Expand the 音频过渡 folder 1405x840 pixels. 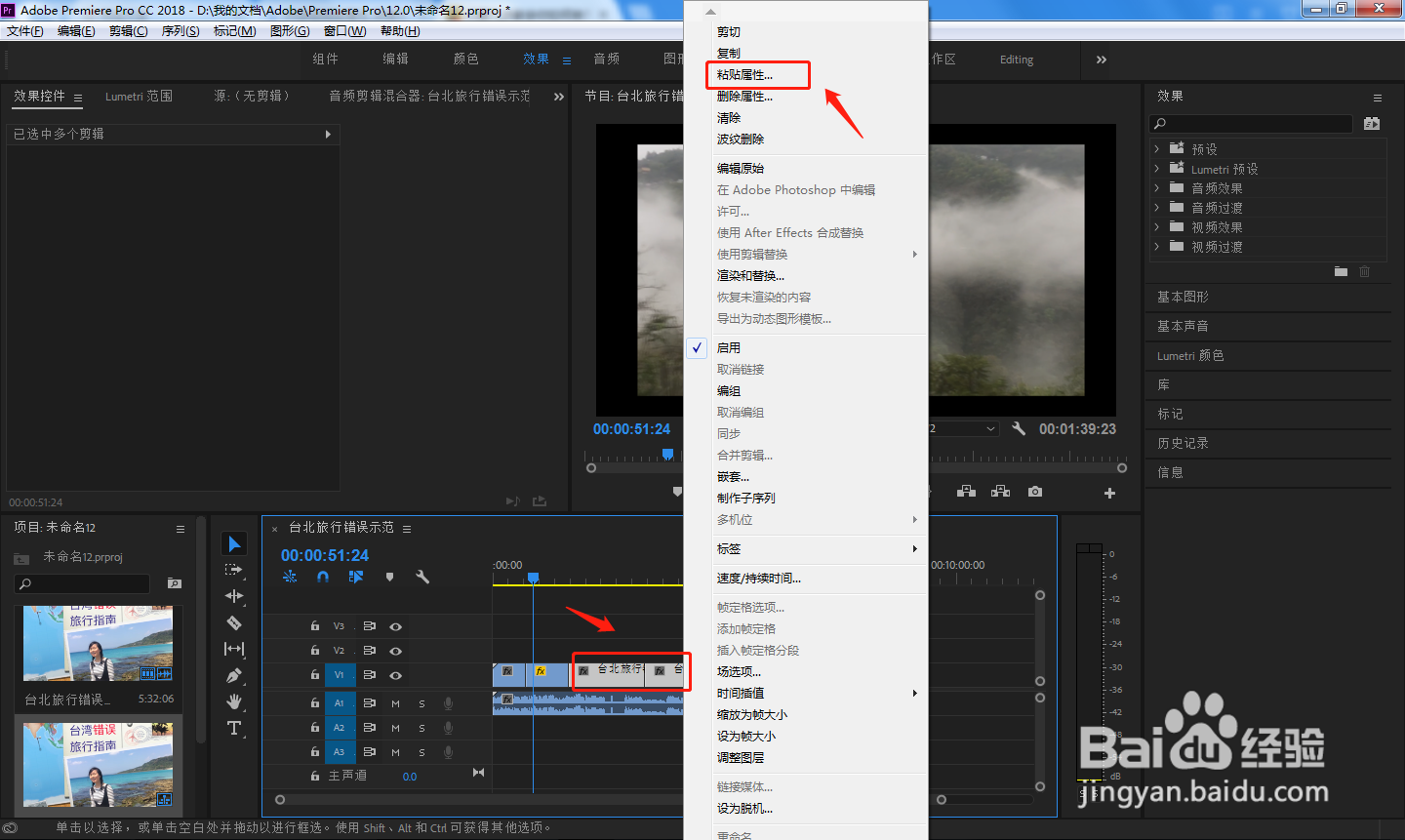click(1157, 208)
